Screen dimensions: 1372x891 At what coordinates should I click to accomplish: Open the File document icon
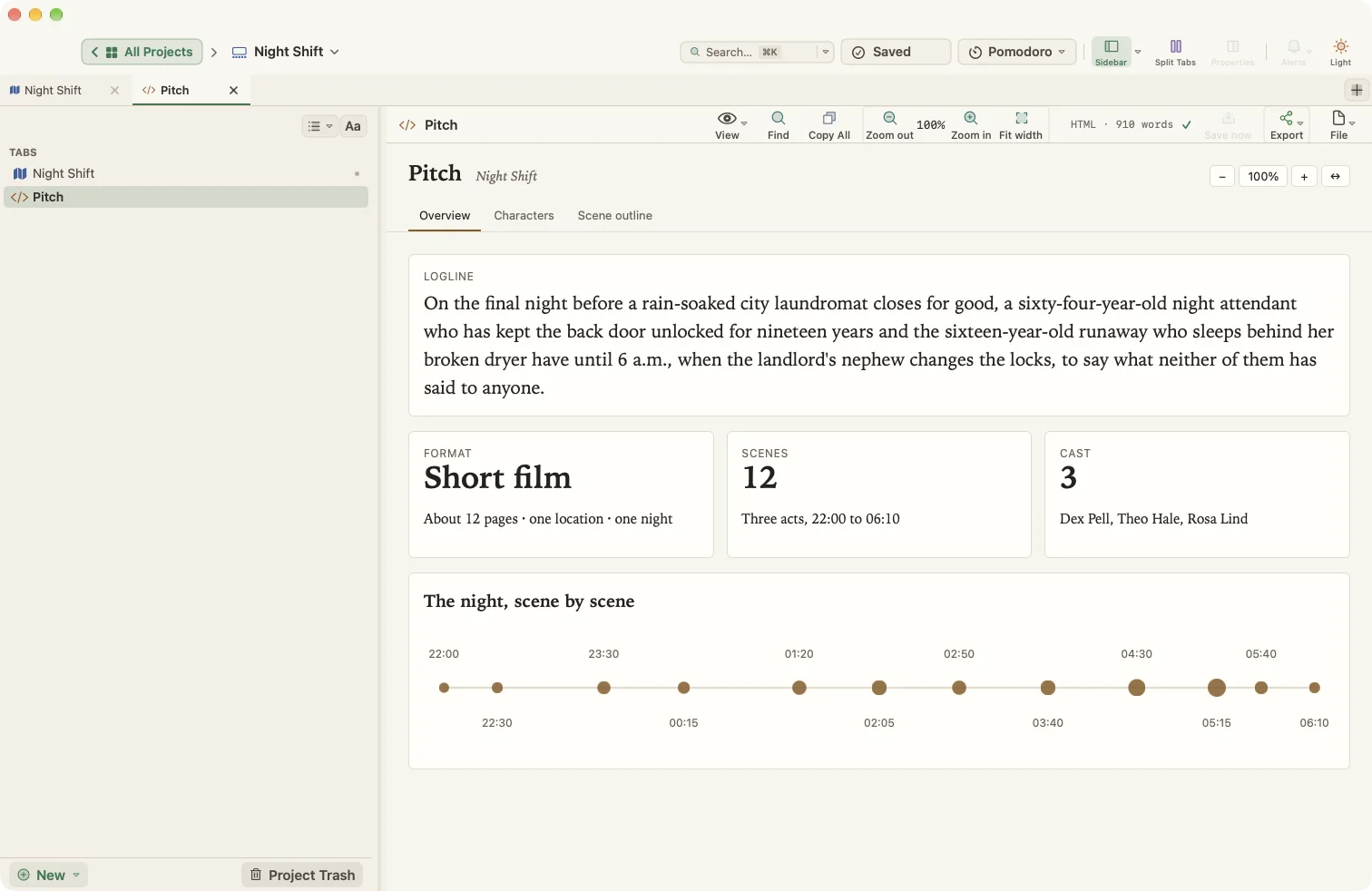pos(1338,118)
